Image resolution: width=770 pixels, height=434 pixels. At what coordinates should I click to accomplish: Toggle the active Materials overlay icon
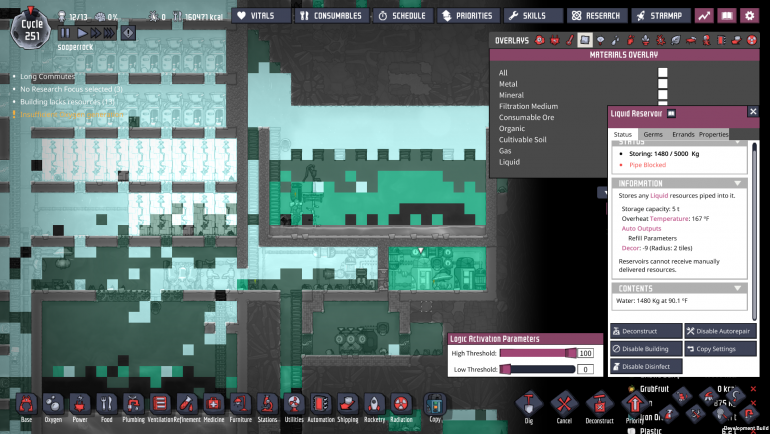coord(585,40)
